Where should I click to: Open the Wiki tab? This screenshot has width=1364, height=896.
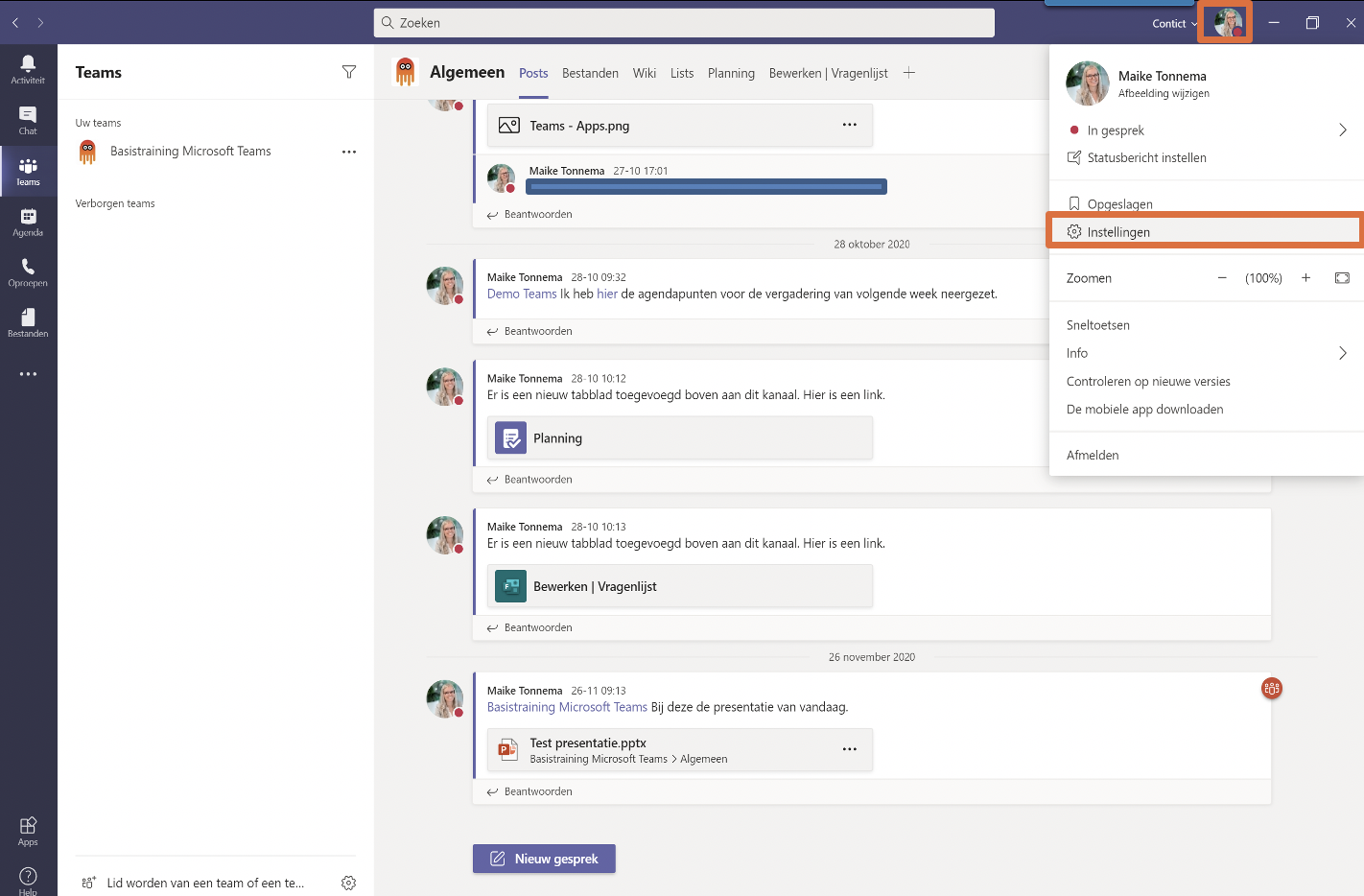pyautogui.click(x=645, y=73)
